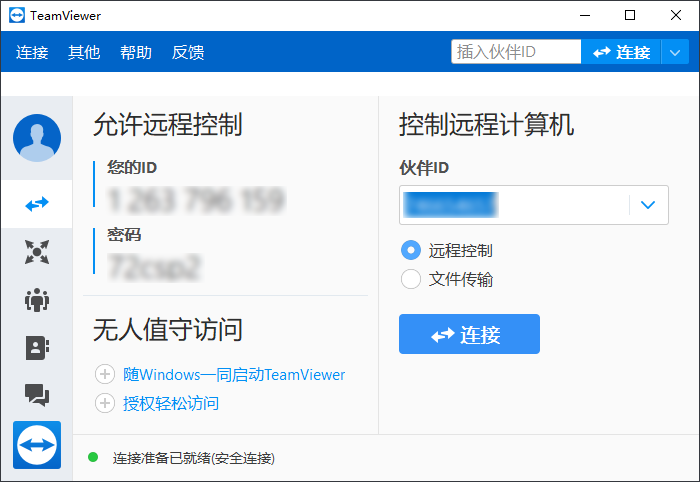Image resolution: width=700 pixels, height=482 pixels.
Task: Open the Meeting sidebar icon with four arrows
Action: (x=37, y=252)
